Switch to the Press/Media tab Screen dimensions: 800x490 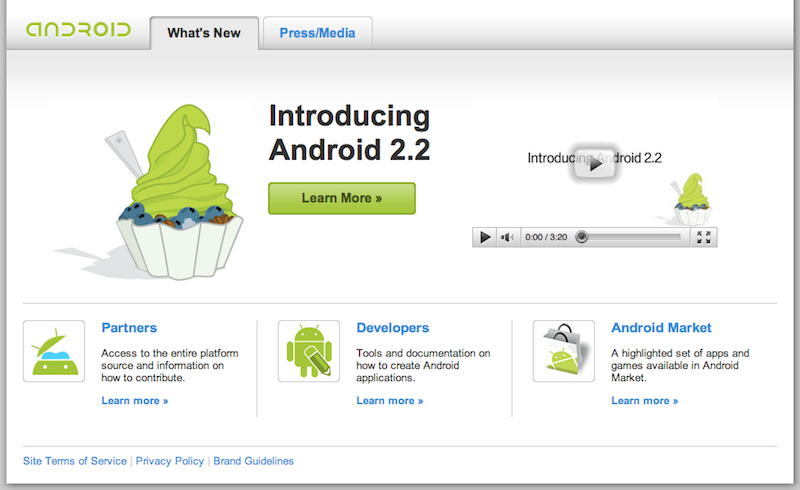click(x=317, y=33)
